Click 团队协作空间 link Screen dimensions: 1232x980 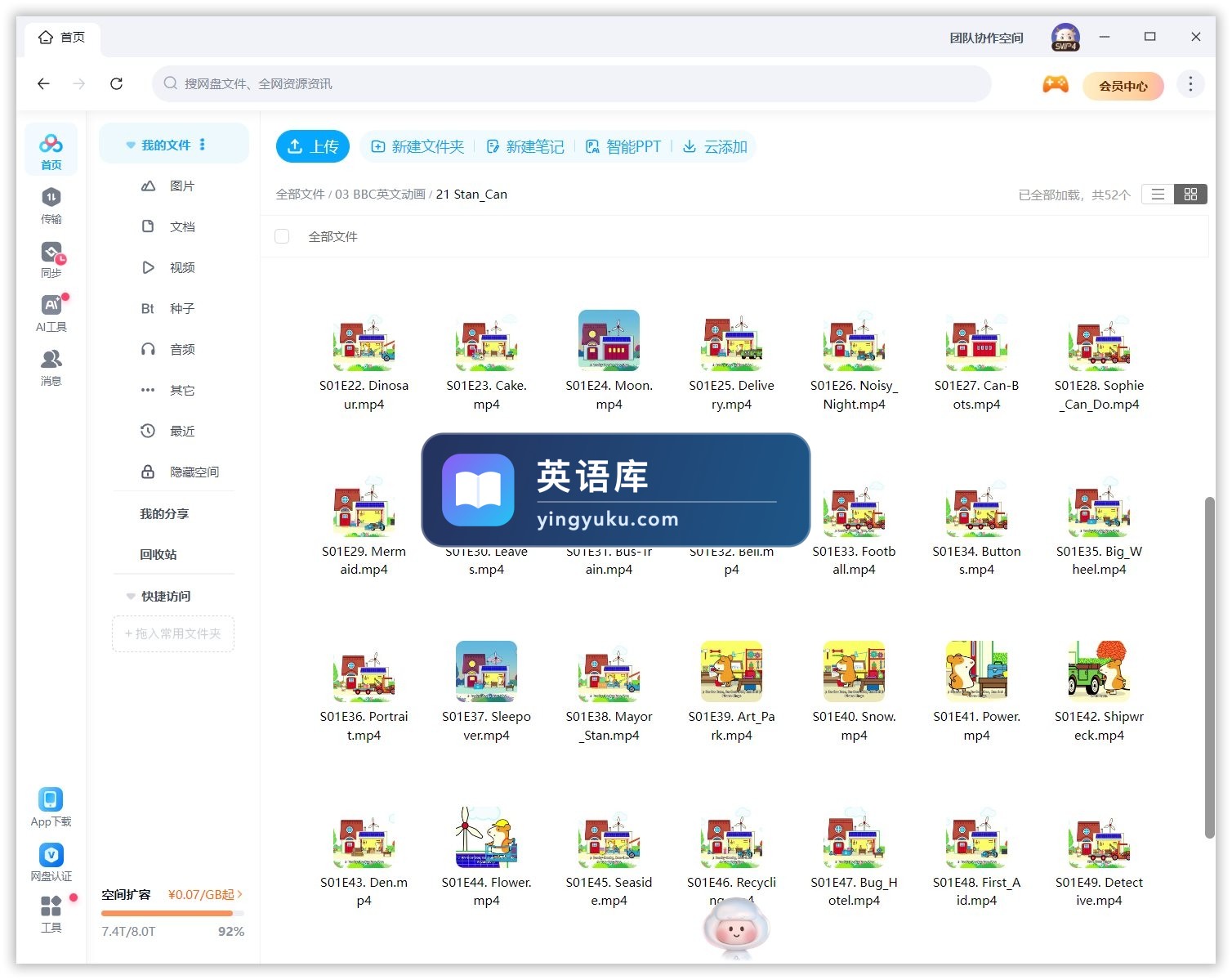986,38
